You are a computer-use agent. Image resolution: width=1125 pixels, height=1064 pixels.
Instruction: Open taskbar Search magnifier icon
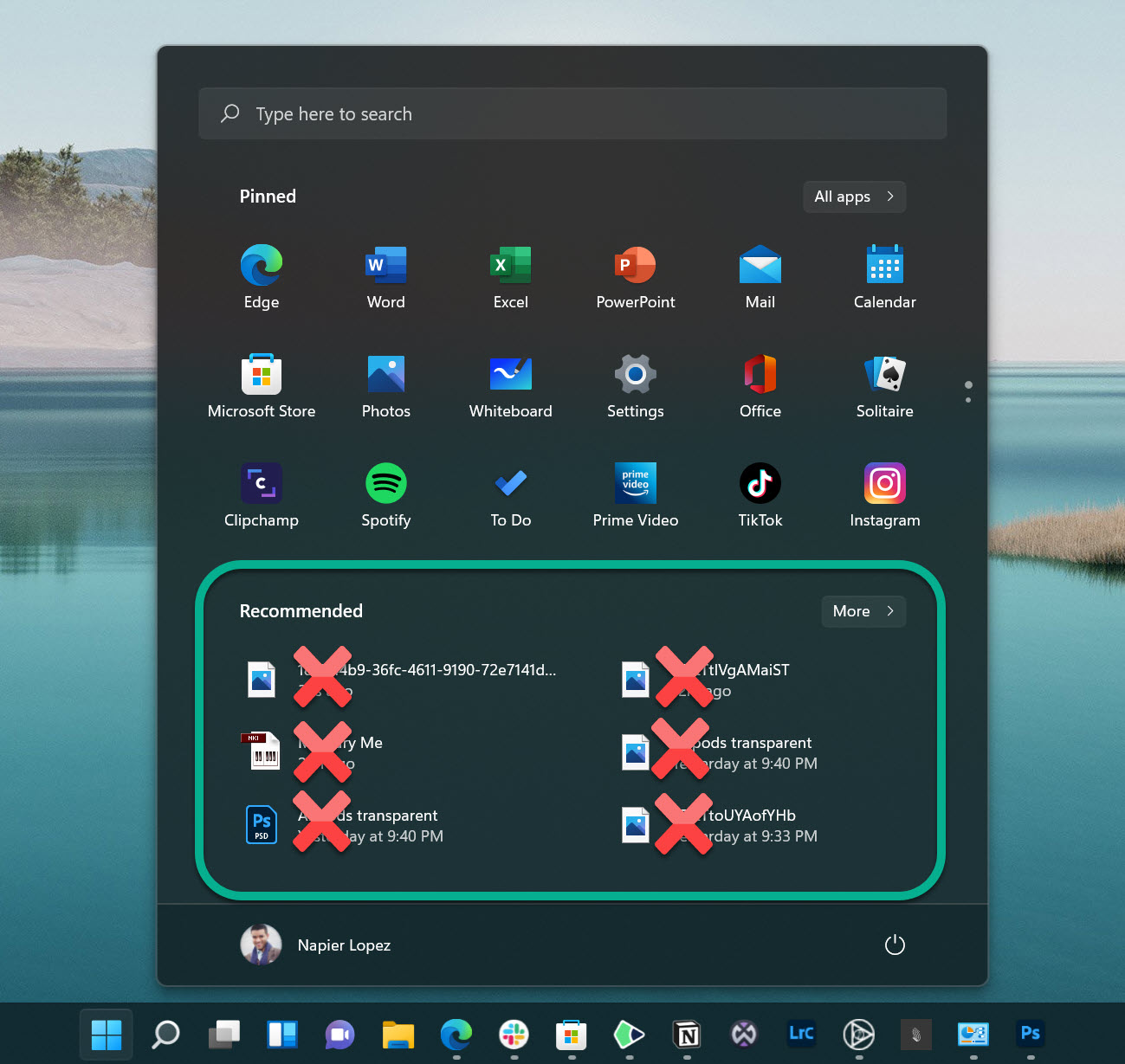(x=165, y=1034)
